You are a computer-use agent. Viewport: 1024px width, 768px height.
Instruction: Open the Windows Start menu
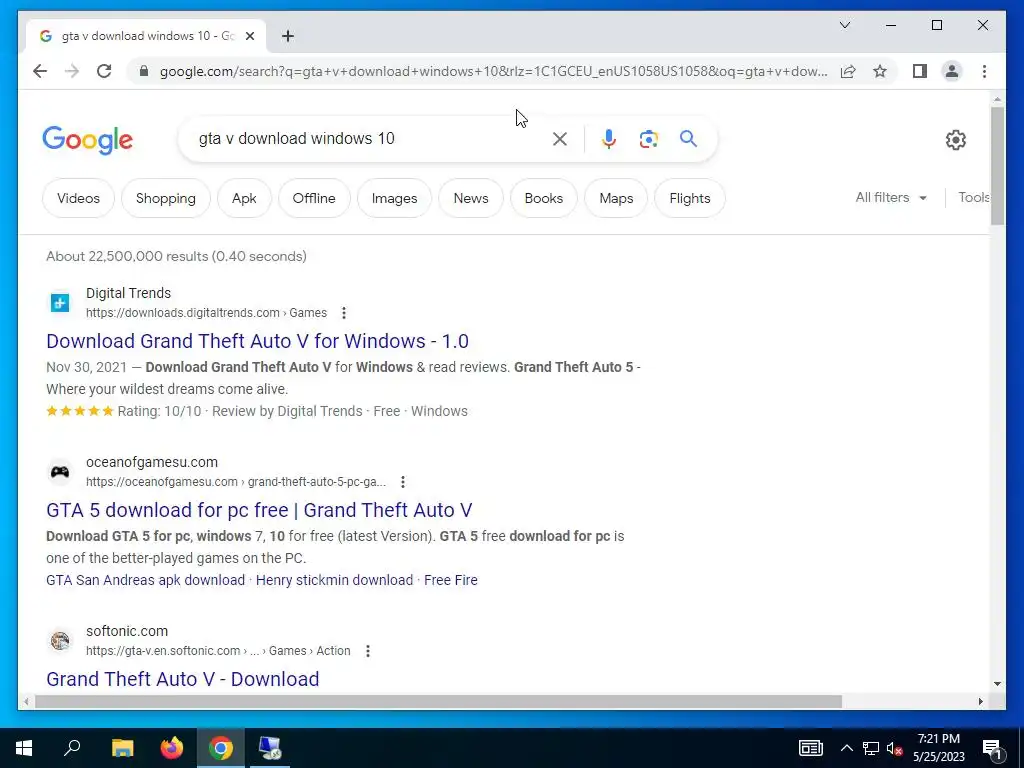[24, 748]
